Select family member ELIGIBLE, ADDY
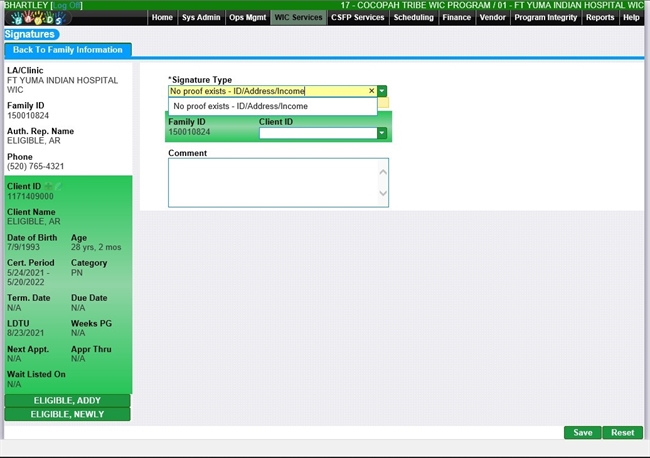 pos(67,401)
